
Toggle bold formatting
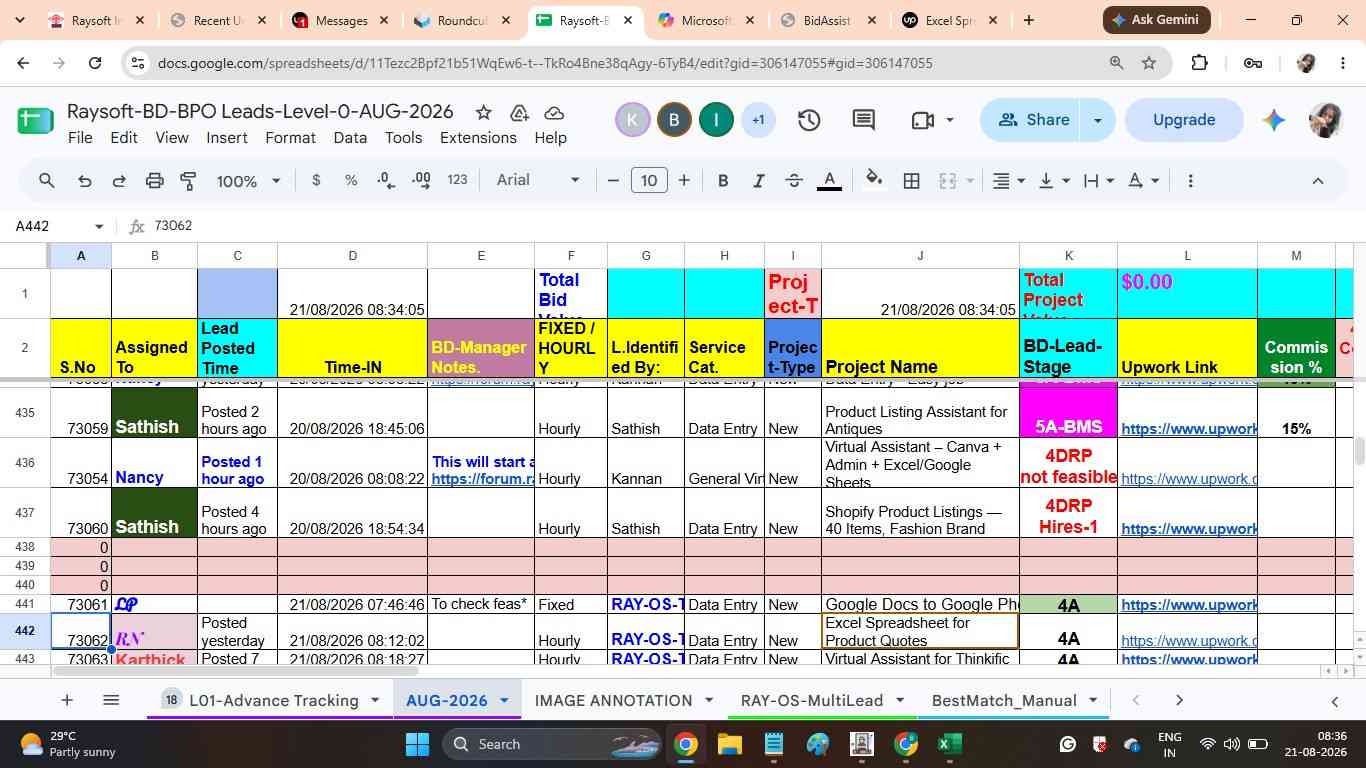(722, 181)
